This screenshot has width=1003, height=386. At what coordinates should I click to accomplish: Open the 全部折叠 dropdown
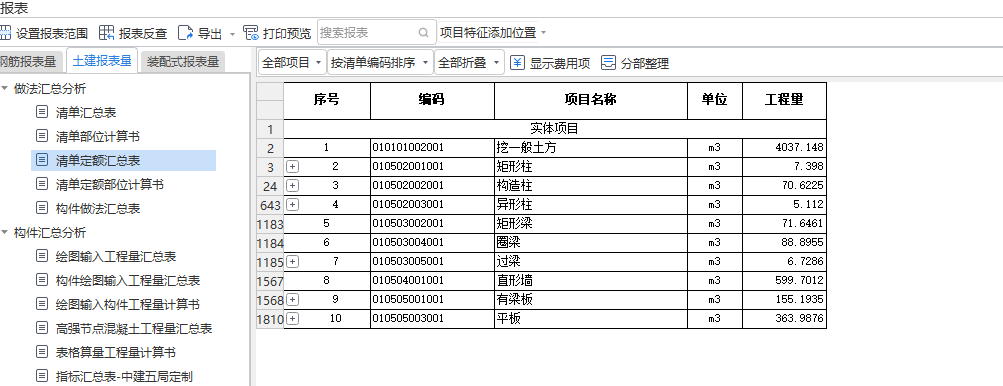[469, 63]
